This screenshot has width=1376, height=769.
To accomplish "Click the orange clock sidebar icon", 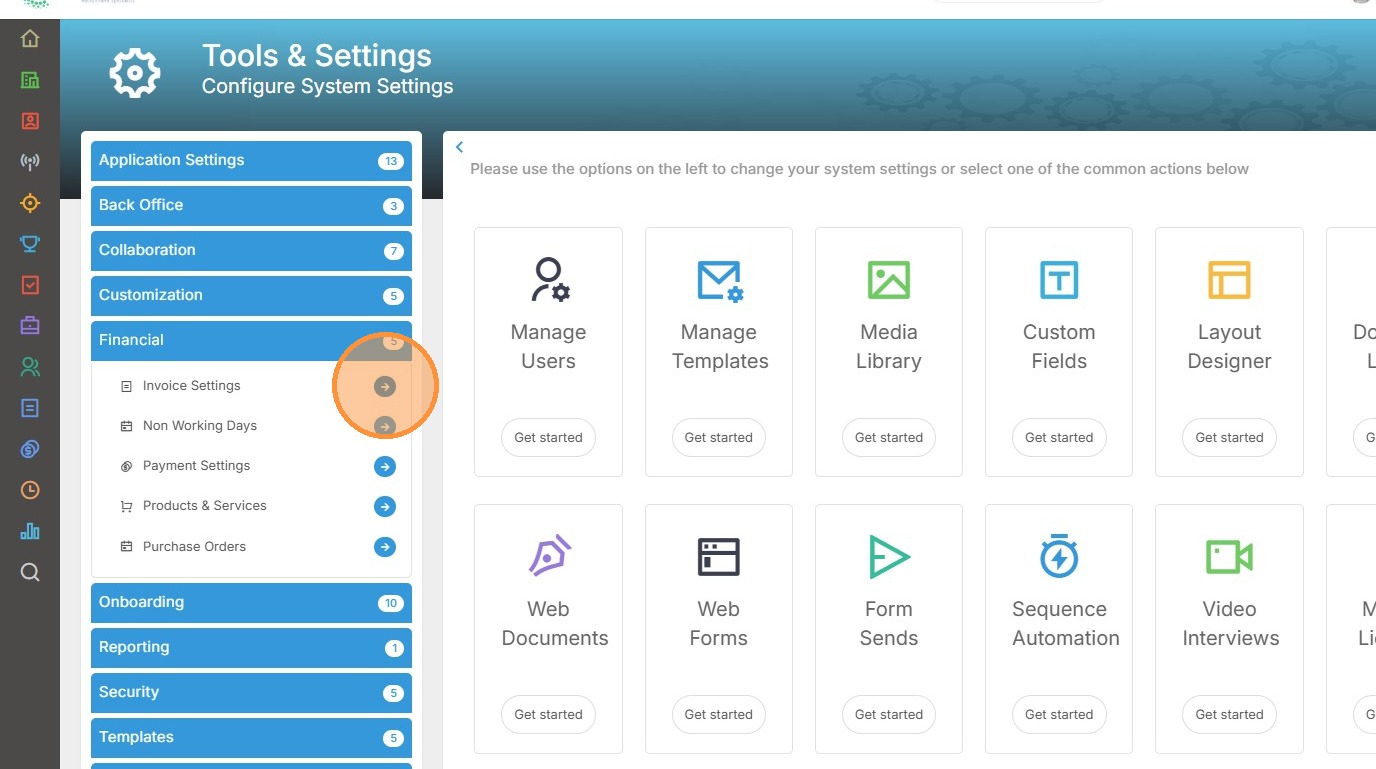I will 30,490.
